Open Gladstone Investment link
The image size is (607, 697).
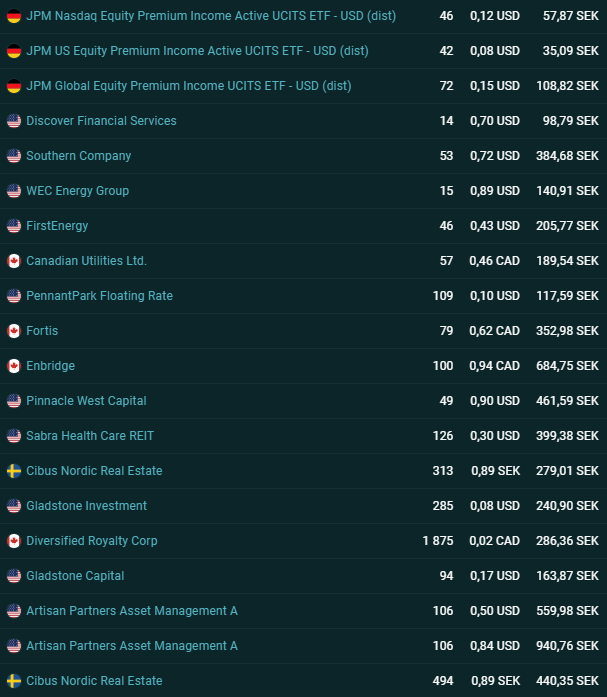click(x=87, y=506)
